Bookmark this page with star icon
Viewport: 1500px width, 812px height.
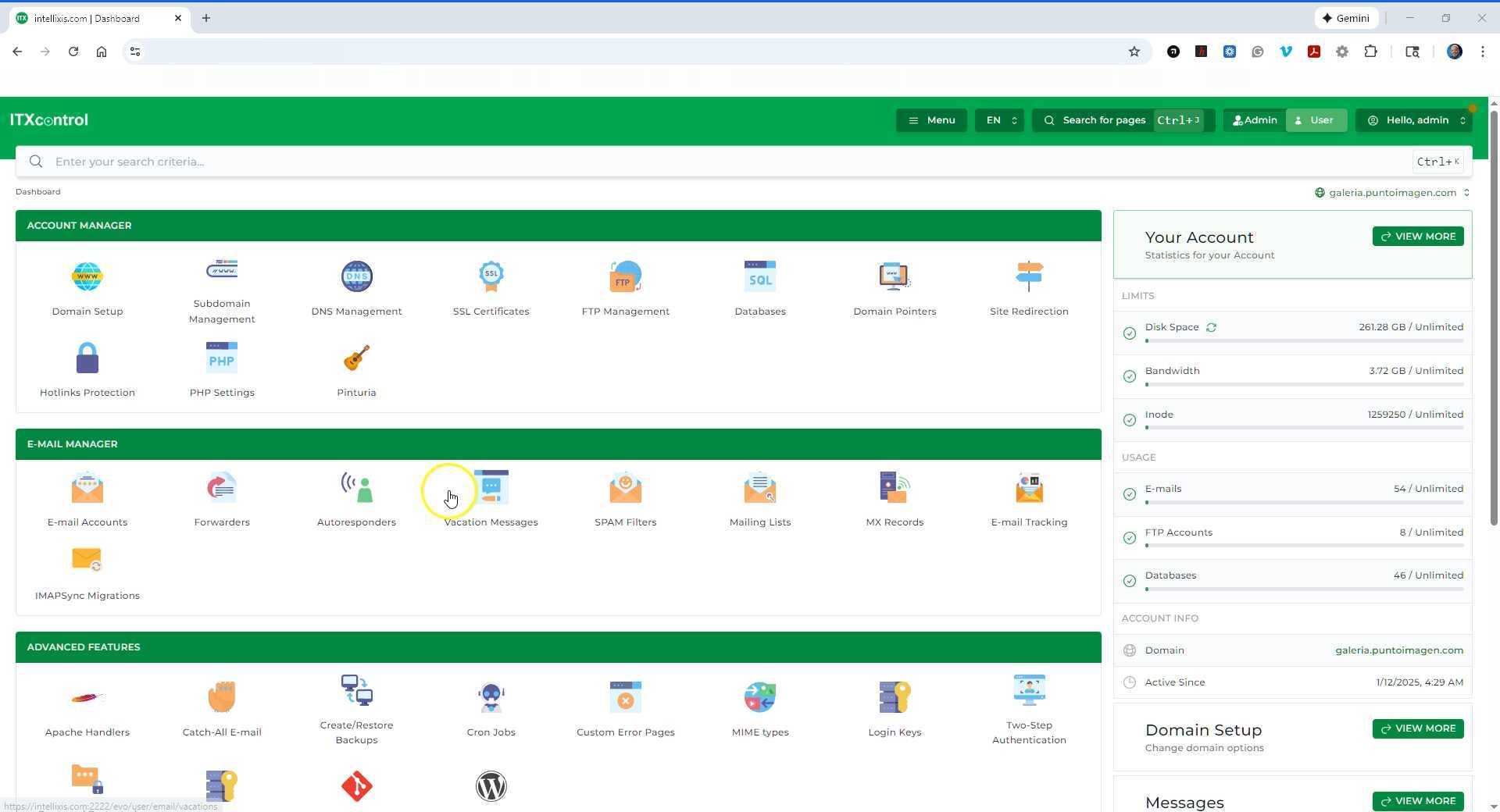(1134, 52)
